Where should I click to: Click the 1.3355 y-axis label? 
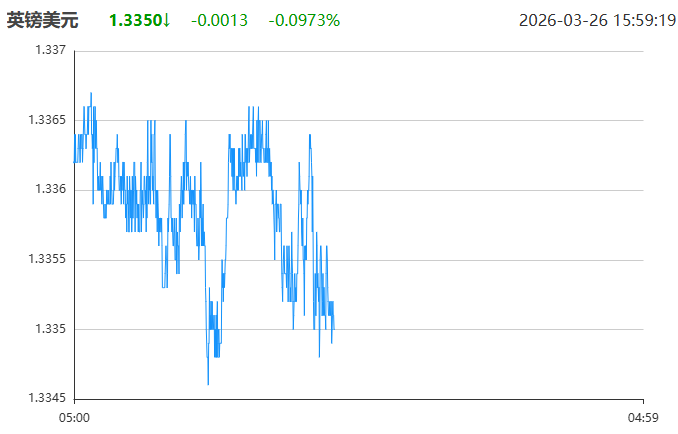click(47, 260)
